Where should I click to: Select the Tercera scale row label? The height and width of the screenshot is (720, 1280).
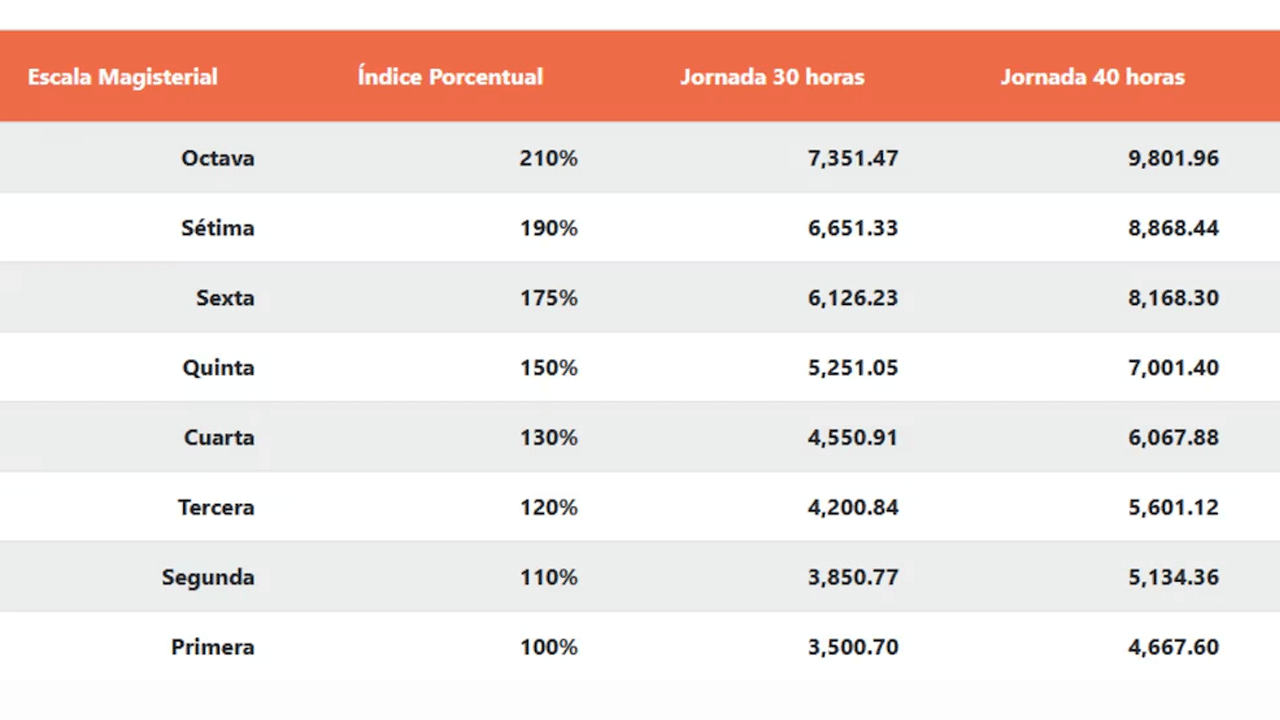click(216, 508)
